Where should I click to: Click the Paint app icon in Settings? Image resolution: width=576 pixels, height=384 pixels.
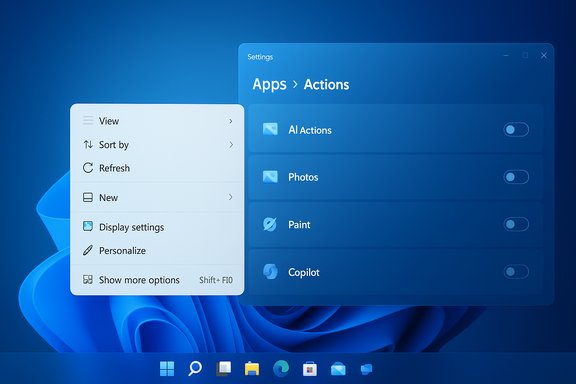(x=270, y=224)
